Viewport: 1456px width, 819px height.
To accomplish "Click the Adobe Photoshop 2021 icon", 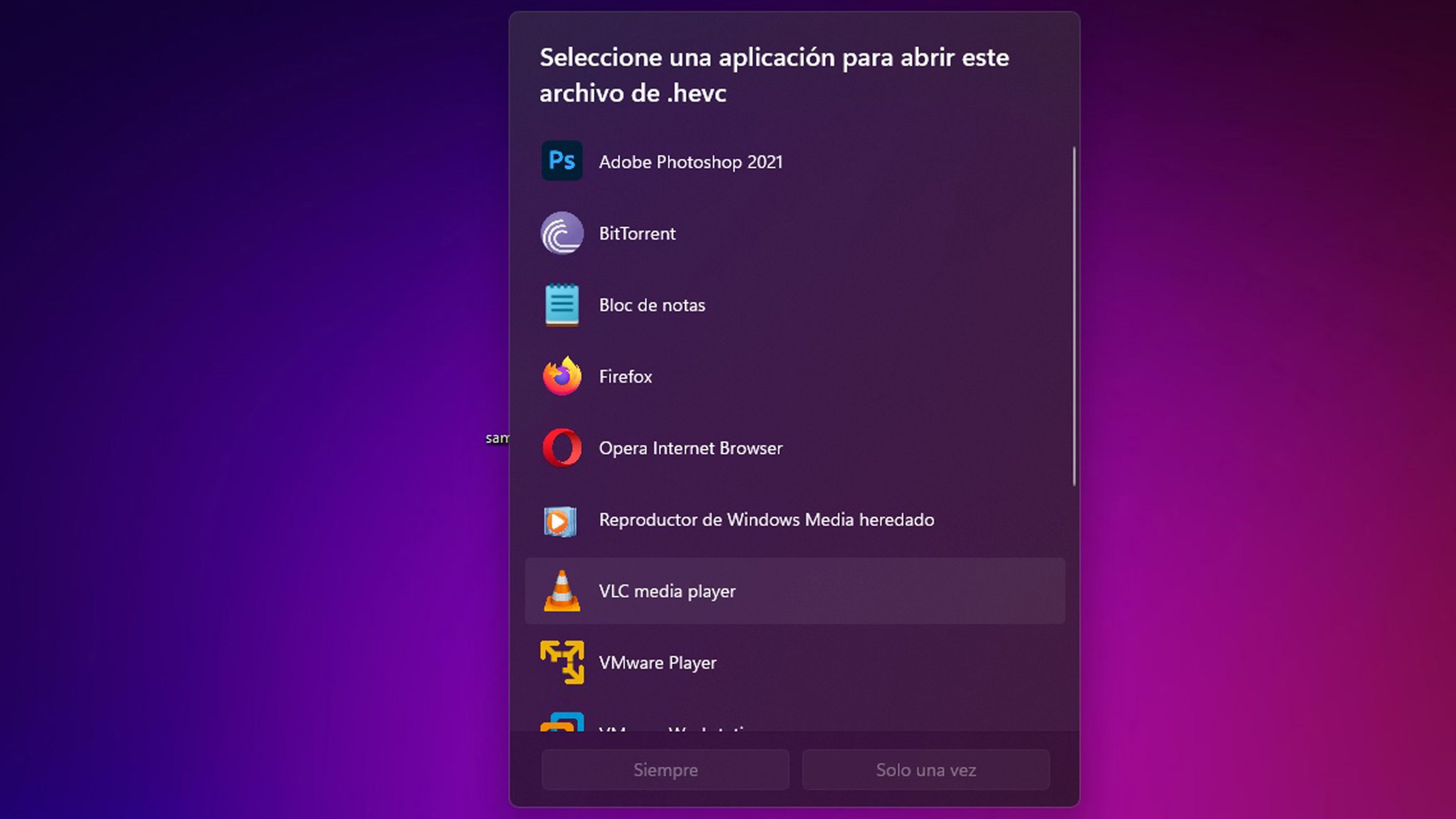I will (x=562, y=161).
